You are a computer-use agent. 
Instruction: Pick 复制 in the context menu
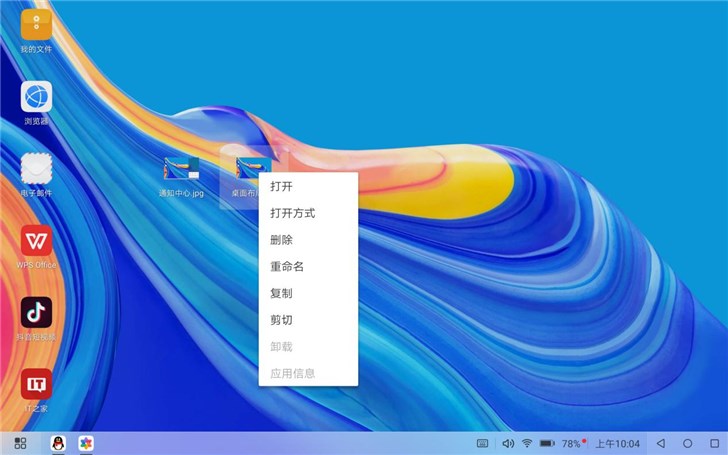coord(308,293)
